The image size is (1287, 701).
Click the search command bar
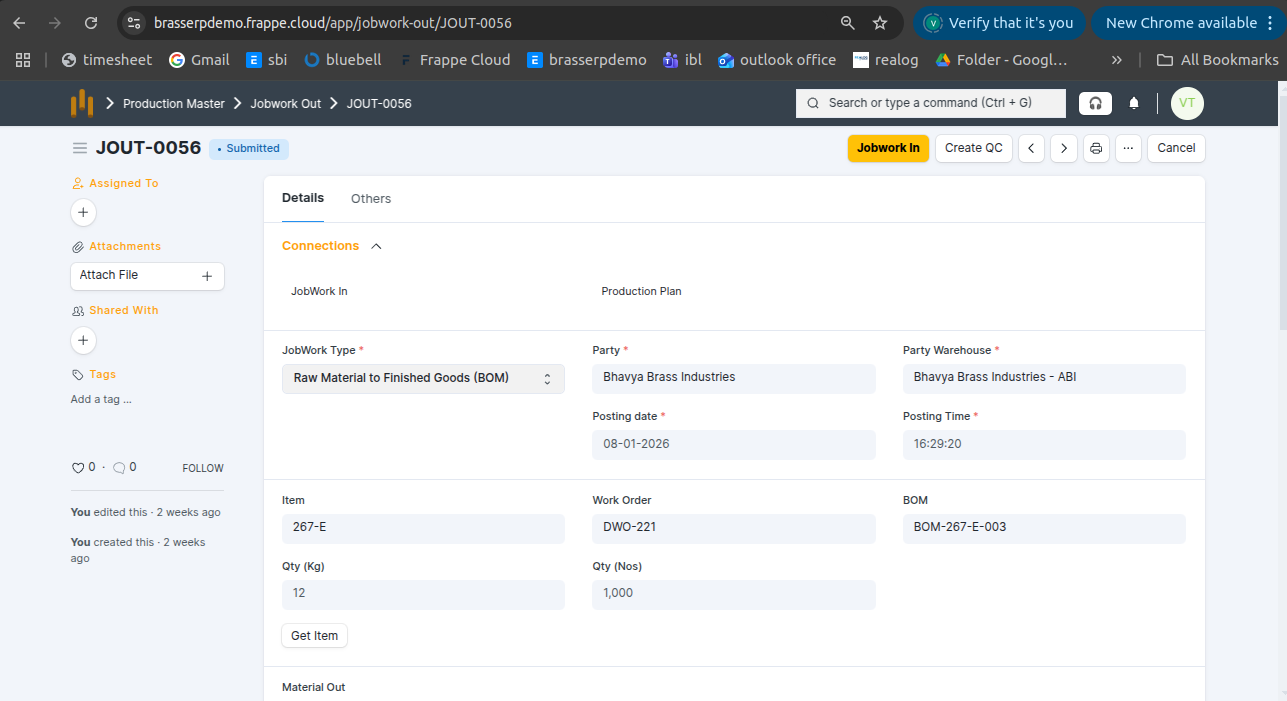pyautogui.click(x=930, y=103)
